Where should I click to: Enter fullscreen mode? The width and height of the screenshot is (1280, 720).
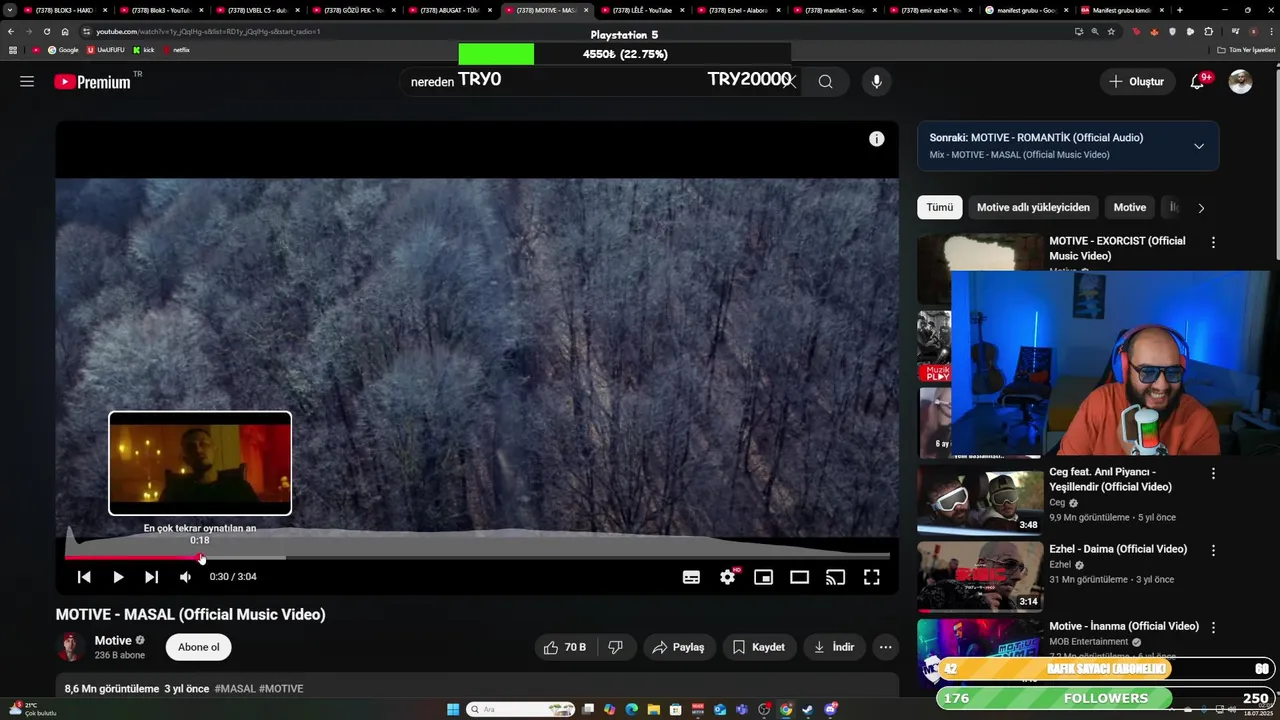tap(871, 577)
